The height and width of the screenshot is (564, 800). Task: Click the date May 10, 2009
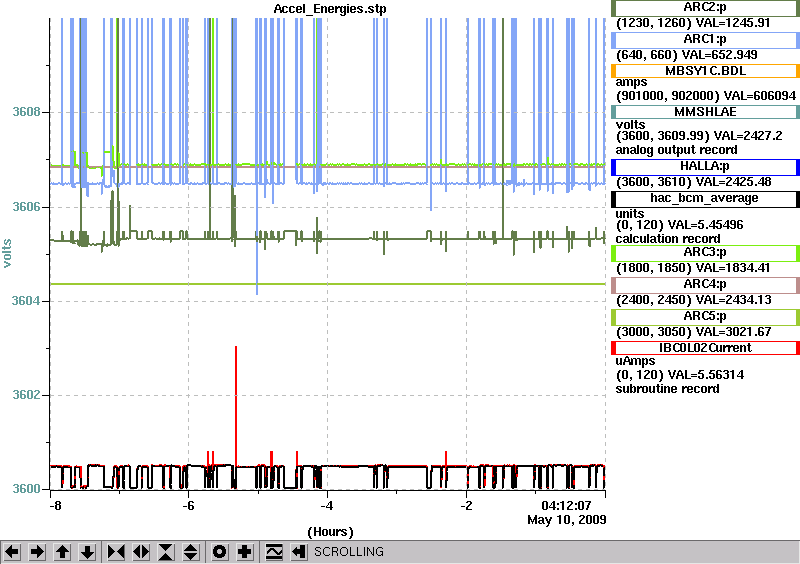(x=567, y=520)
